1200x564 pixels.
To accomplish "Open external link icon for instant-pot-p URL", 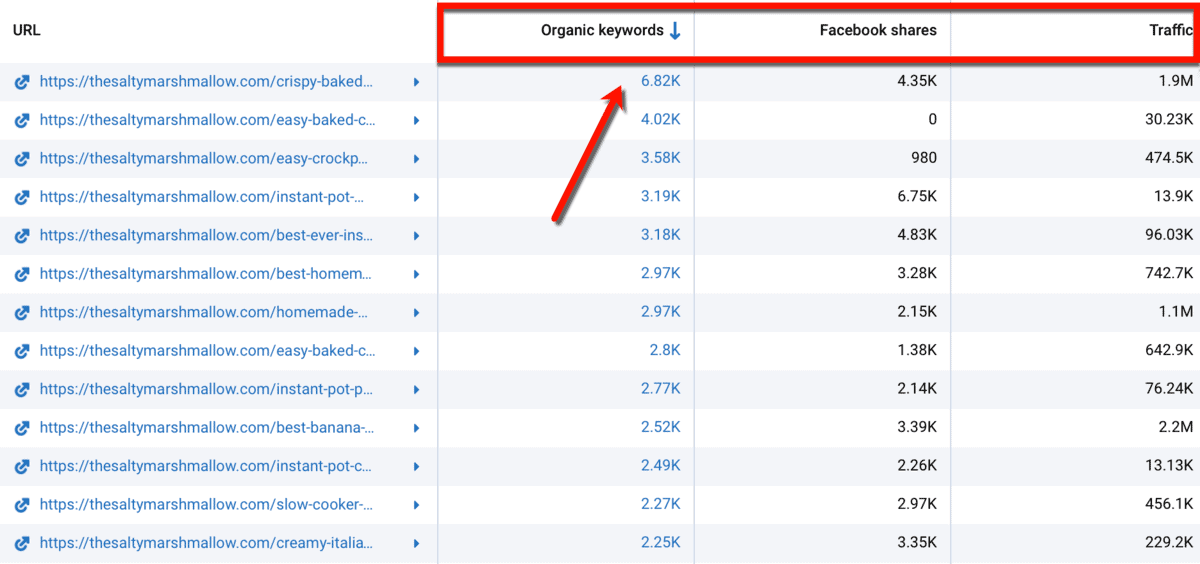I will 22,389.
